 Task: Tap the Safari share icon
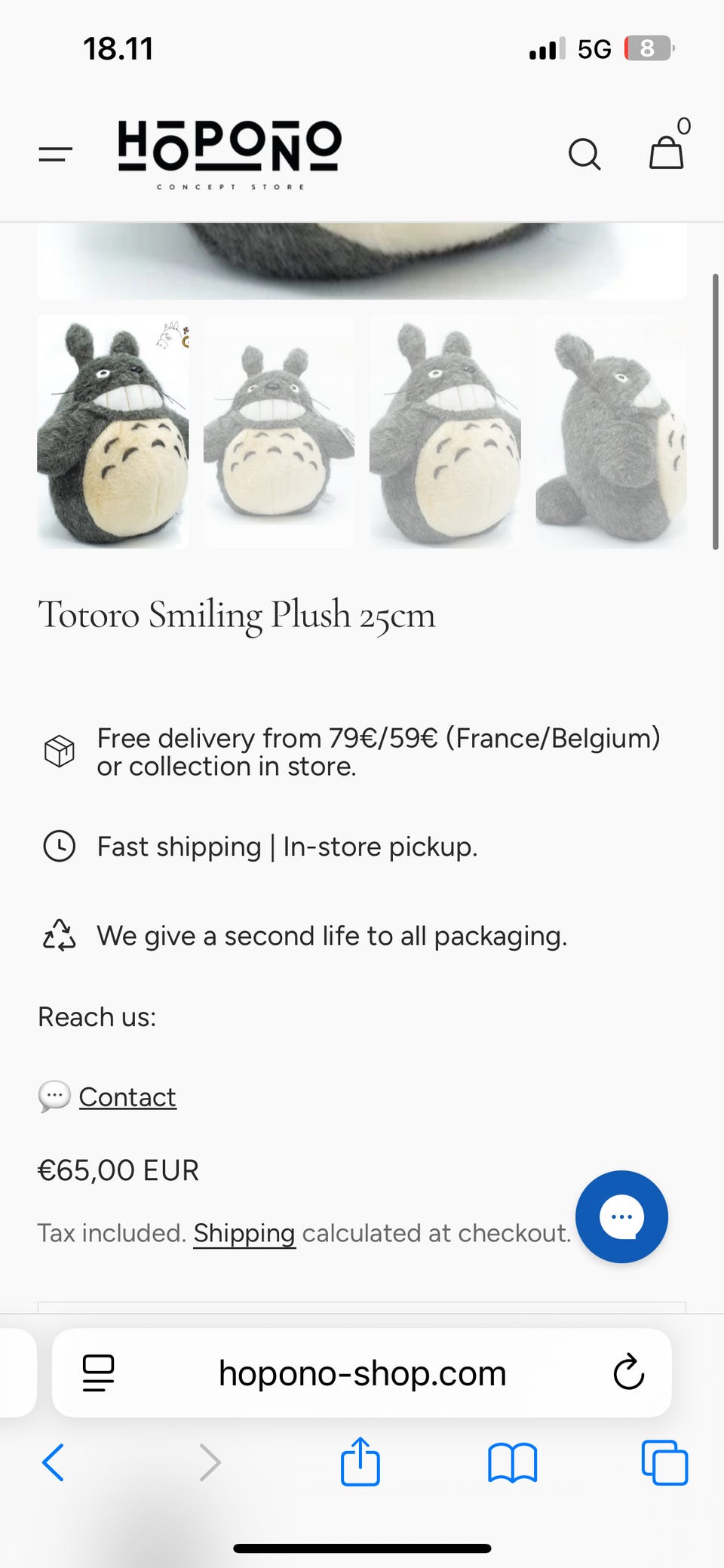pyautogui.click(x=360, y=1462)
